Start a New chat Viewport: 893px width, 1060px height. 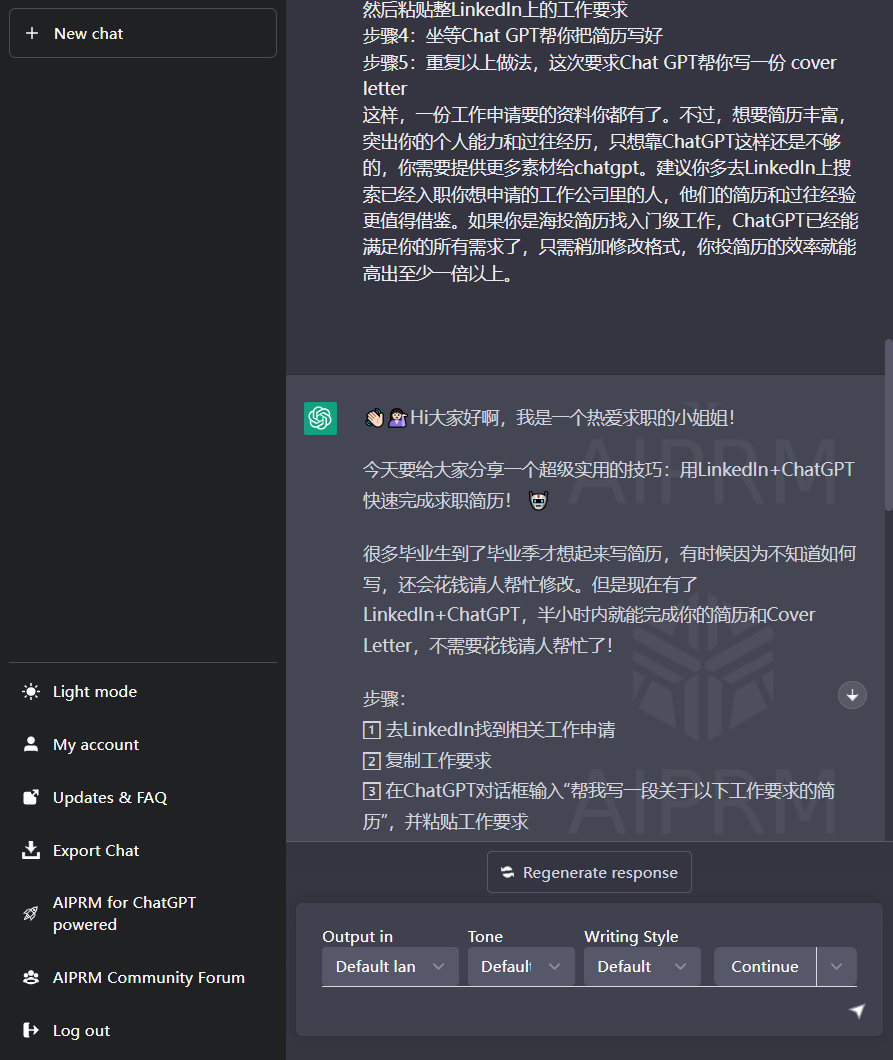pos(142,33)
